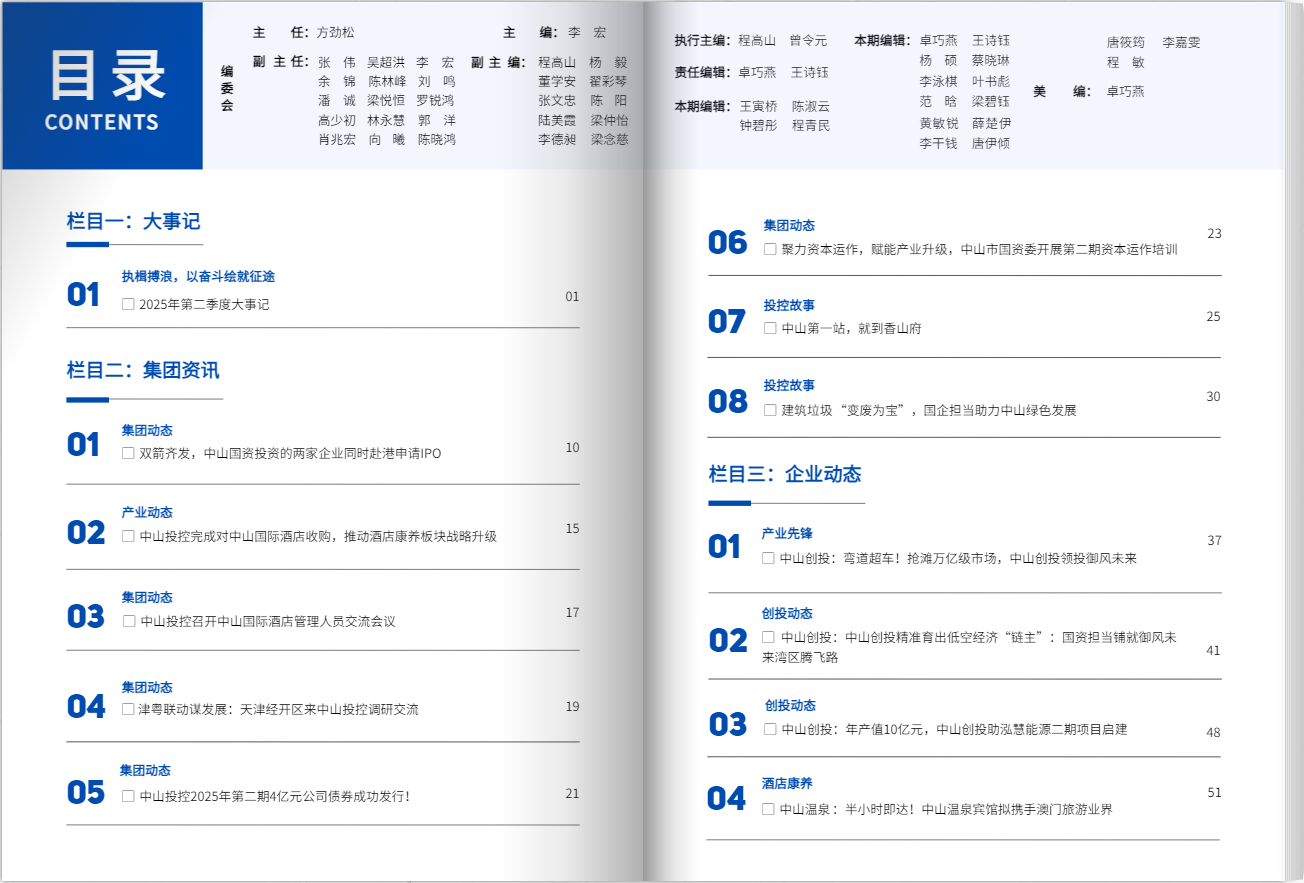Check the box next to 中山第一站，就到香山府
Viewport: 1304px width, 883px height.
click(770, 328)
